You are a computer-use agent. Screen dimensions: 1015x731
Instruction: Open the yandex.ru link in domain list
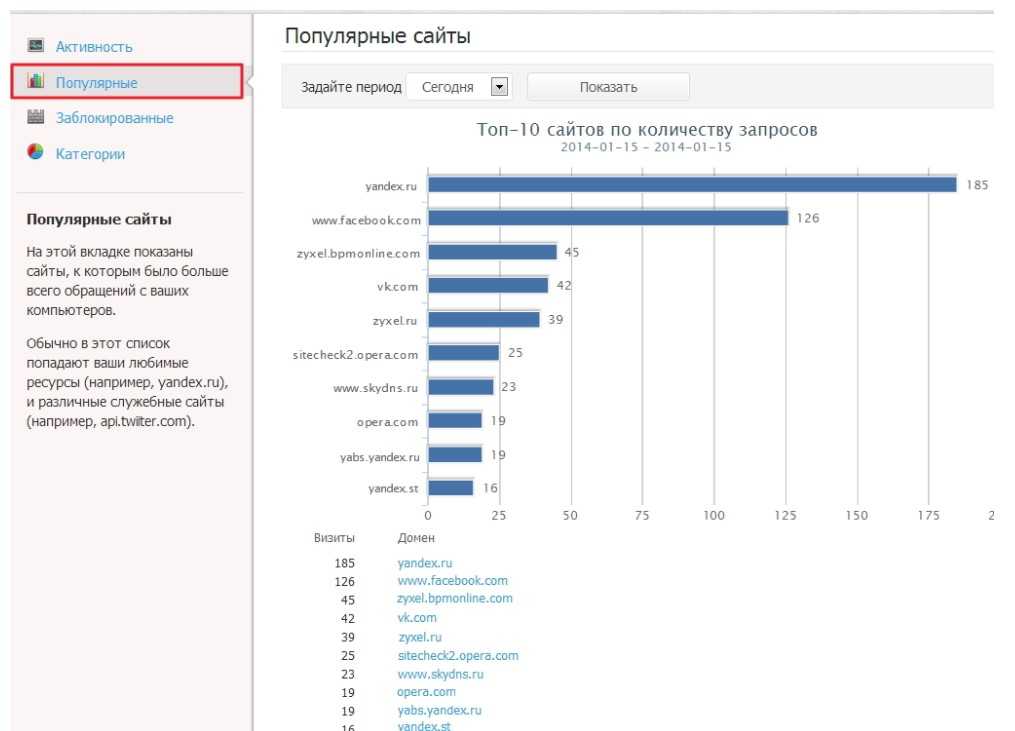(x=425, y=563)
